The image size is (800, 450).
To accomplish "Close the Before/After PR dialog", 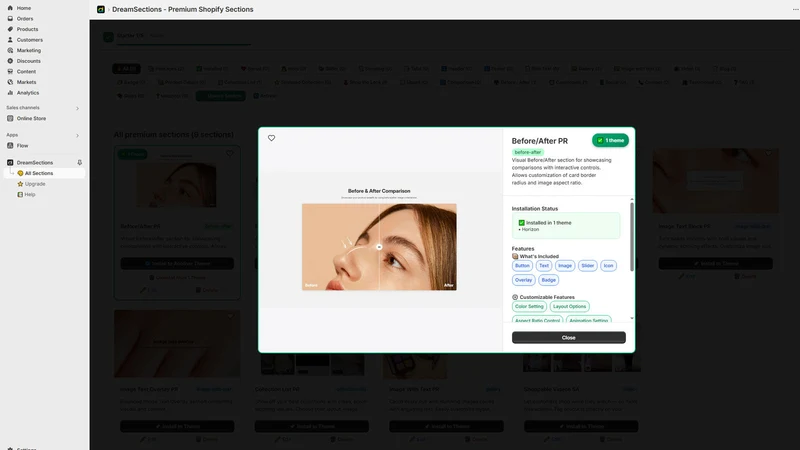I will pos(568,338).
